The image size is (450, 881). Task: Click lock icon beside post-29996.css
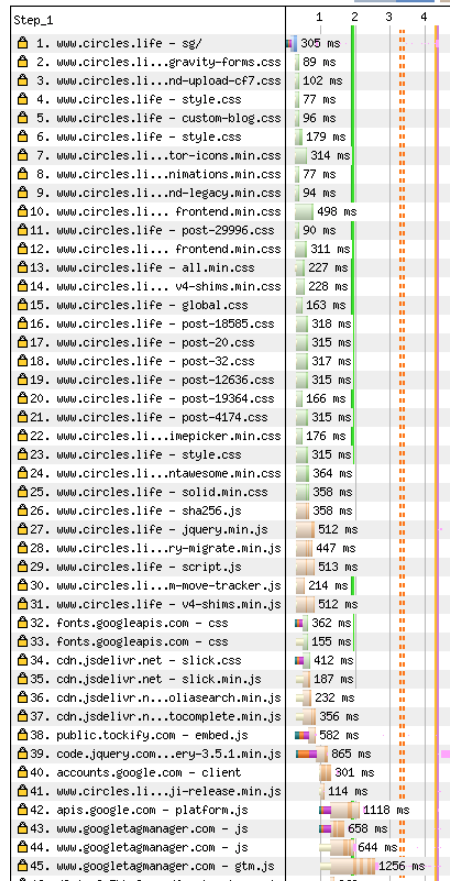point(22,230)
